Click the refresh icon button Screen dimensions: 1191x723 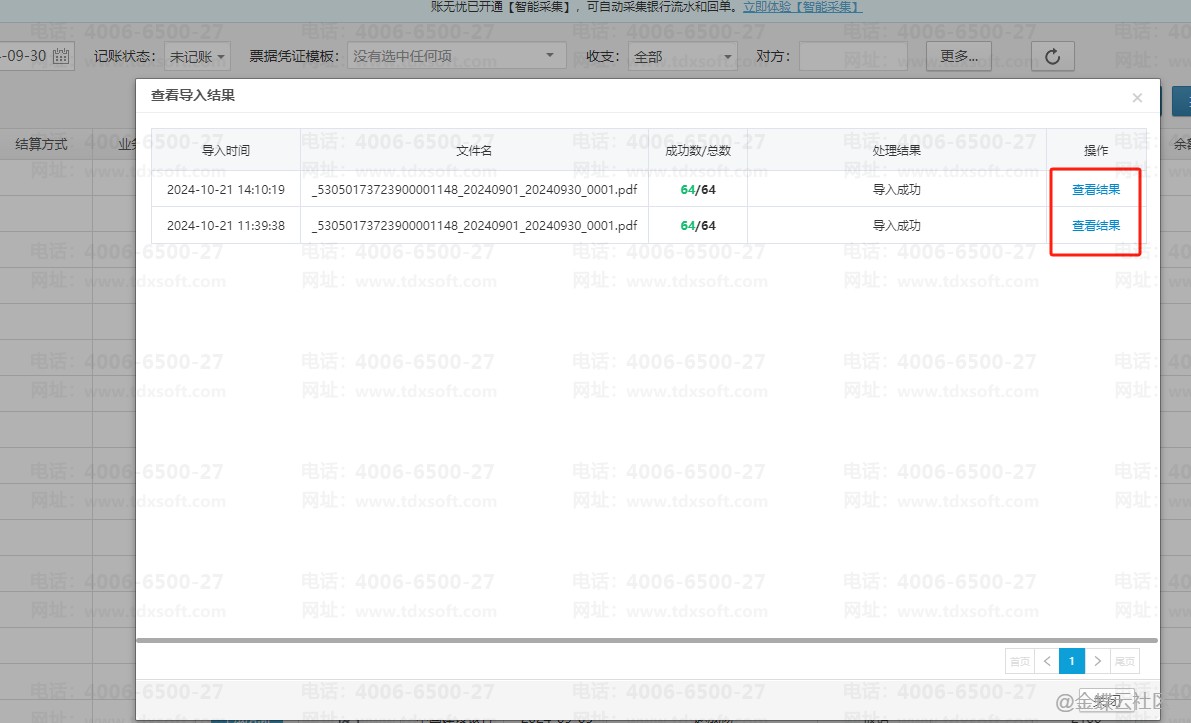pyautogui.click(x=1052, y=56)
